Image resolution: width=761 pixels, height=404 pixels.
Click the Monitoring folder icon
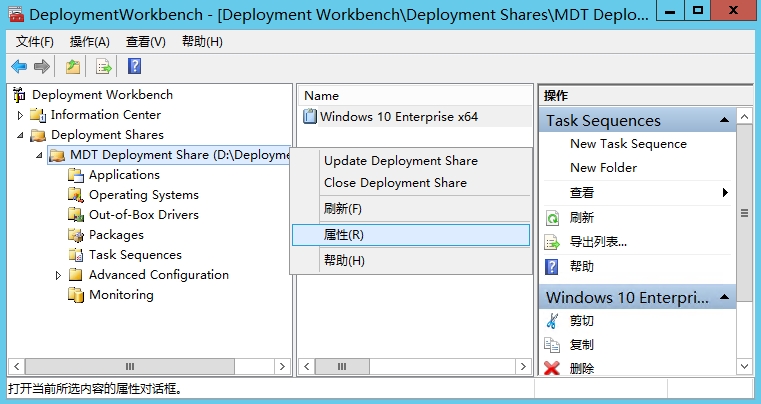click(x=76, y=295)
